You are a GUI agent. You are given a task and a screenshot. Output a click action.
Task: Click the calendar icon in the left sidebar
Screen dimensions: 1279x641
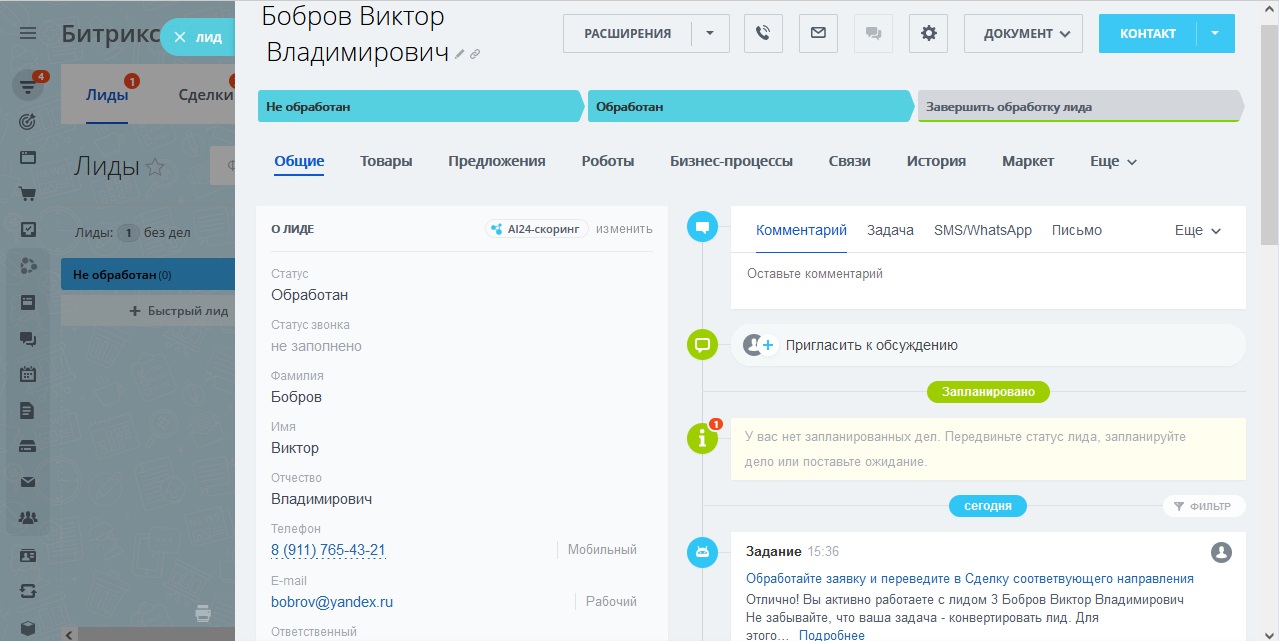[27, 377]
